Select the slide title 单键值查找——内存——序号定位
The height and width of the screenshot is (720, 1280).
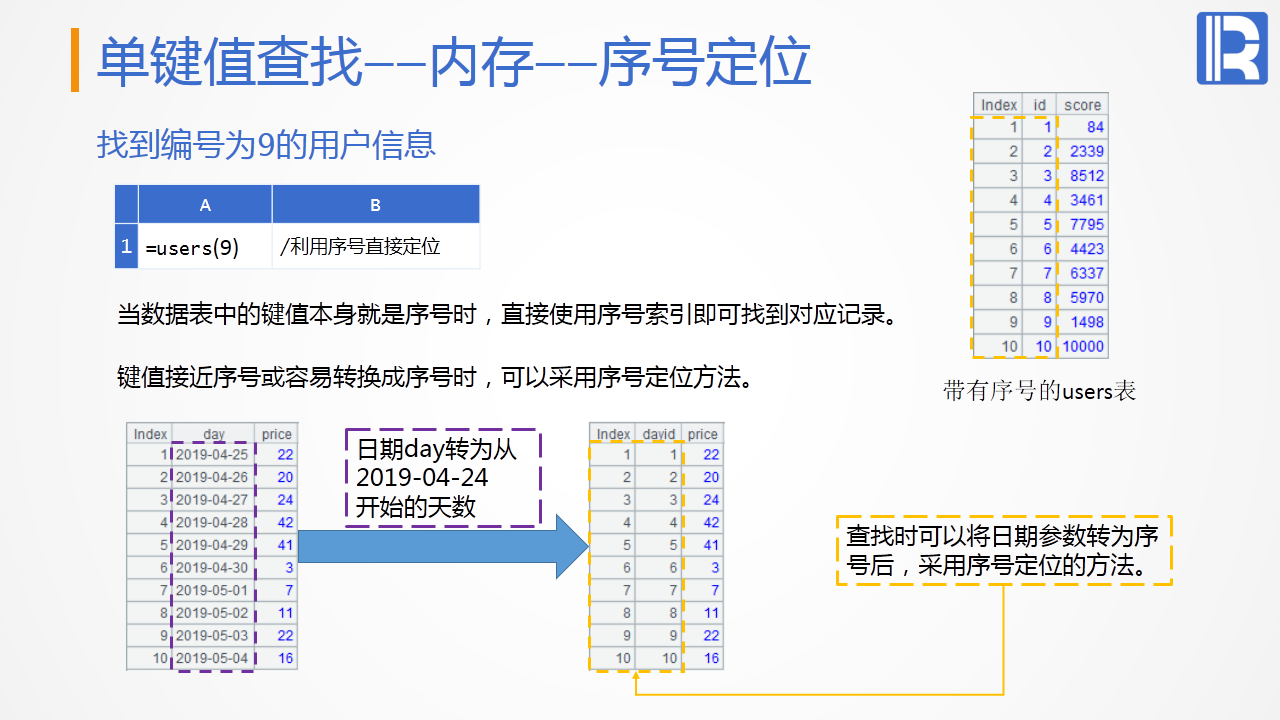453,62
